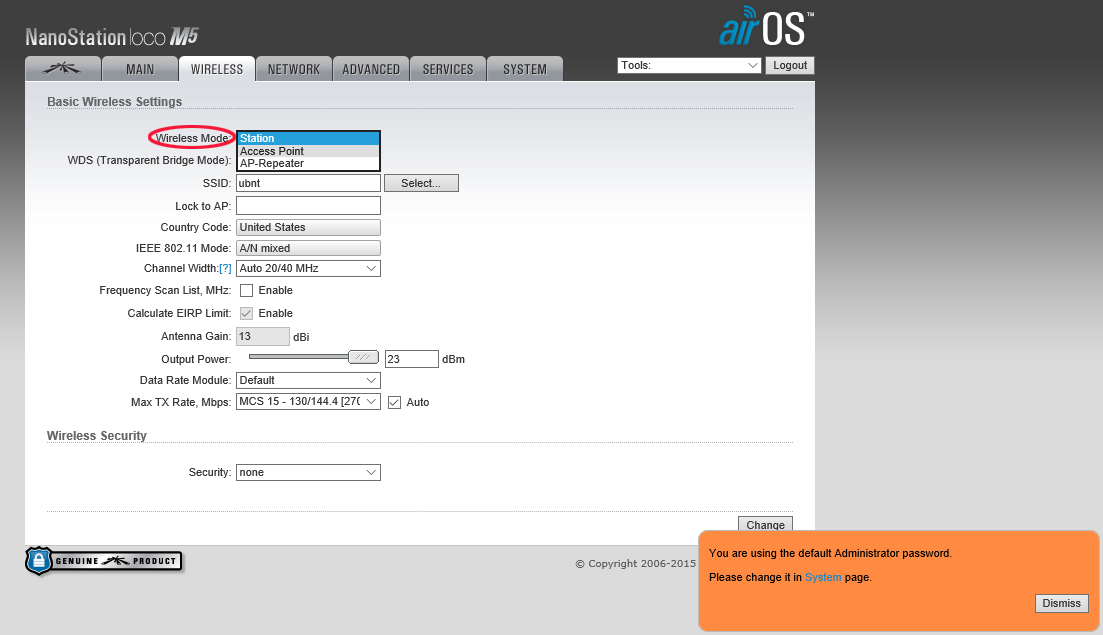The width and height of the screenshot is (1103, 635).
Task: Go to the NETWORK tab
Action: [x=293, y=69]
